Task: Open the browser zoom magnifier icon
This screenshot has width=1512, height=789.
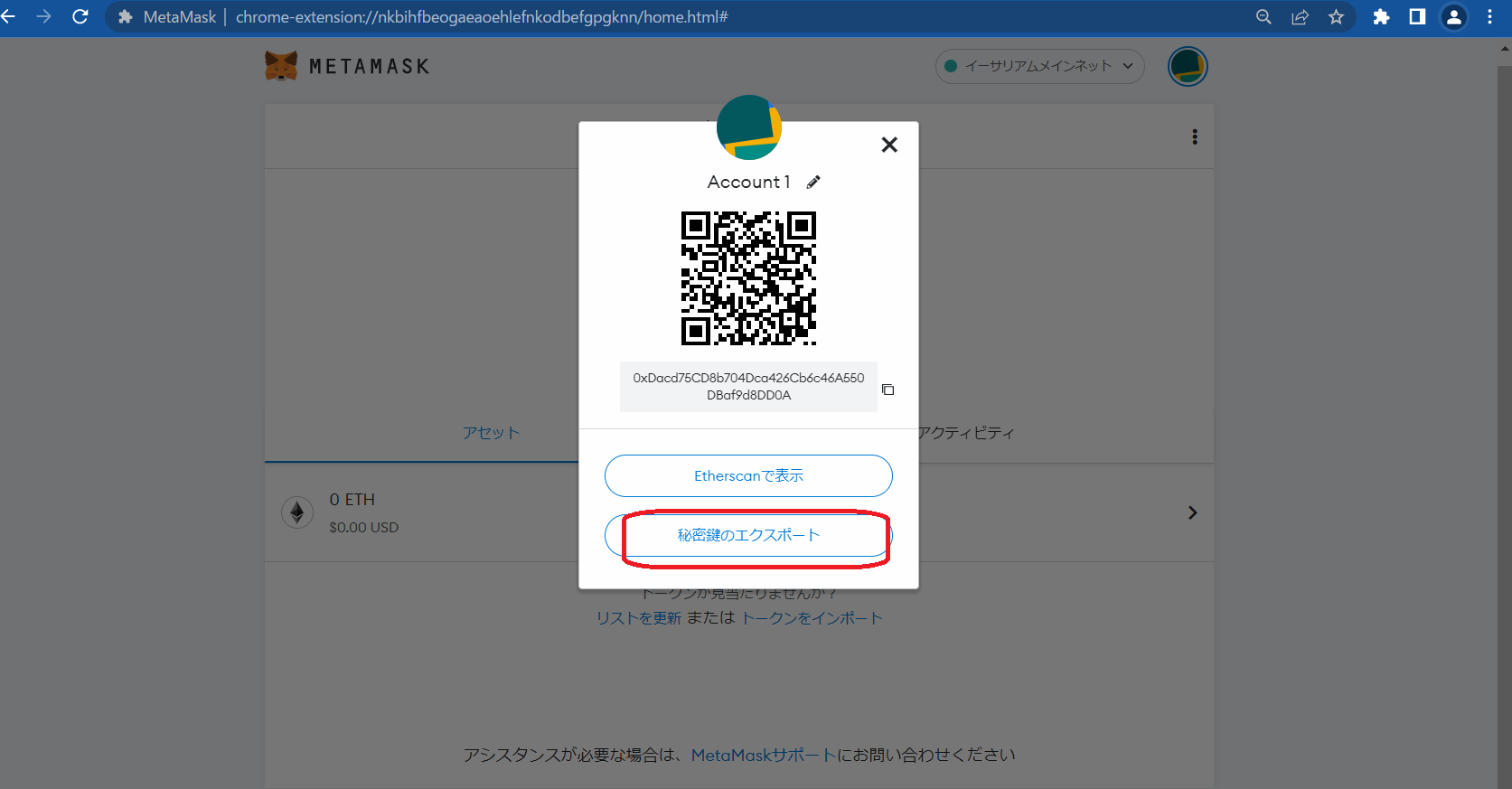Action: (x=1263, y=17)
